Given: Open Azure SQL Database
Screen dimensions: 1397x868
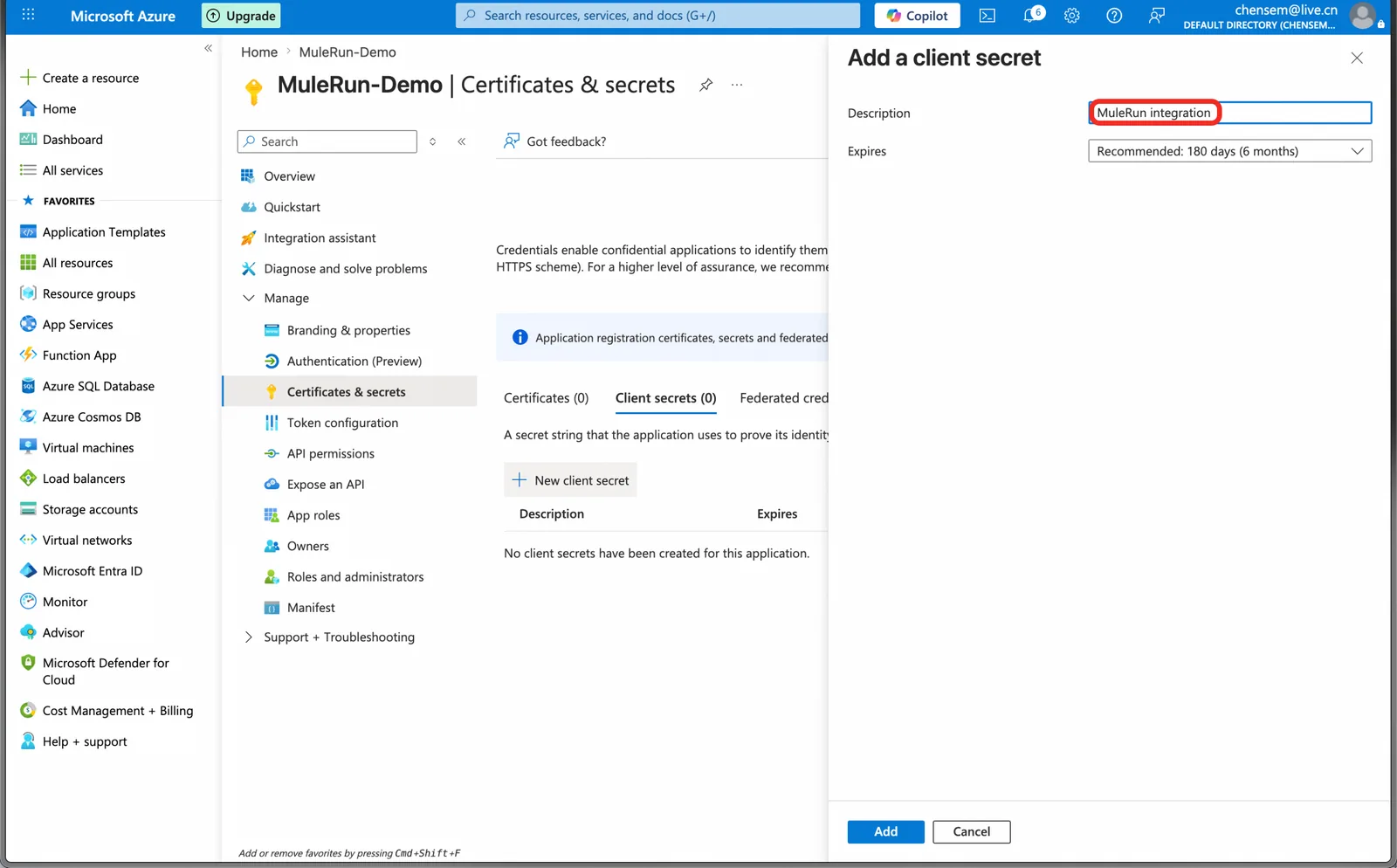Looking at the screenshot, I should coord(99,386).
